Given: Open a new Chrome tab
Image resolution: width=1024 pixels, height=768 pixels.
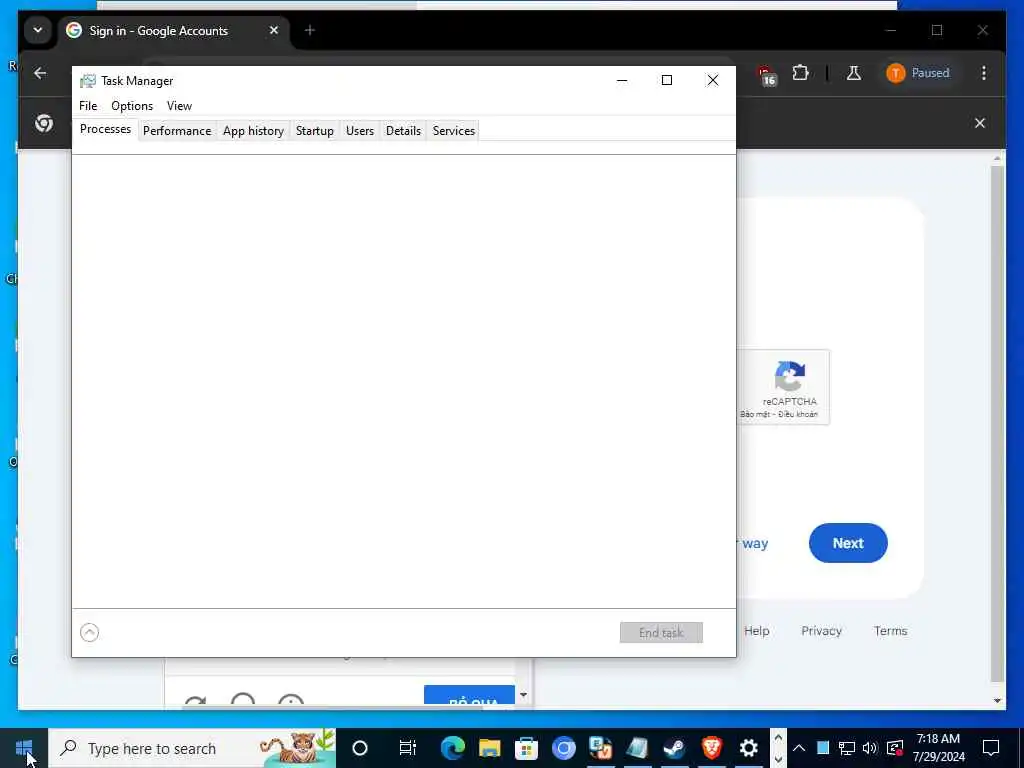Looking at the screenshot, I should (x=310, y=30).
